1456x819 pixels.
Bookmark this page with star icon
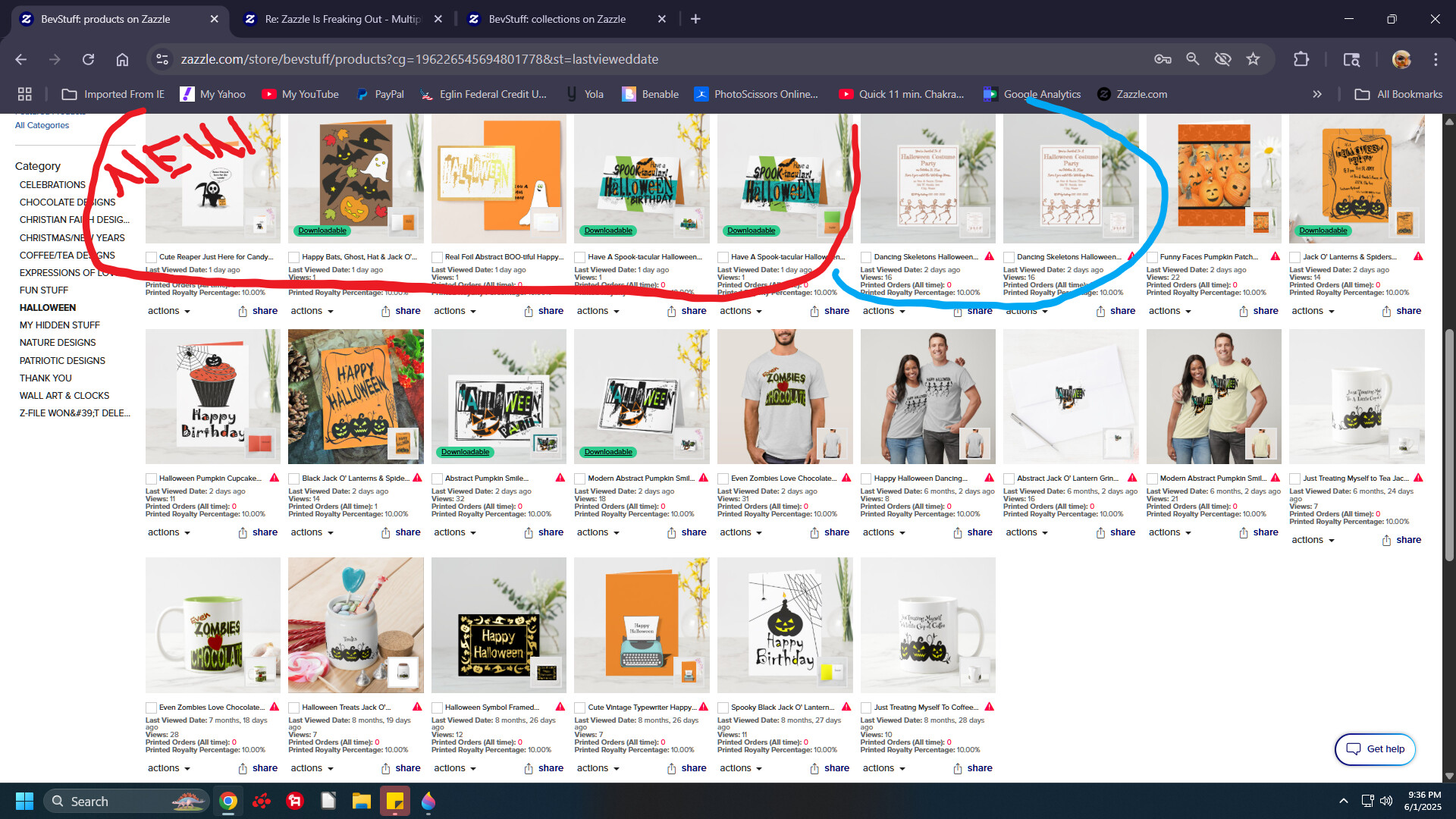point(1253,59)
